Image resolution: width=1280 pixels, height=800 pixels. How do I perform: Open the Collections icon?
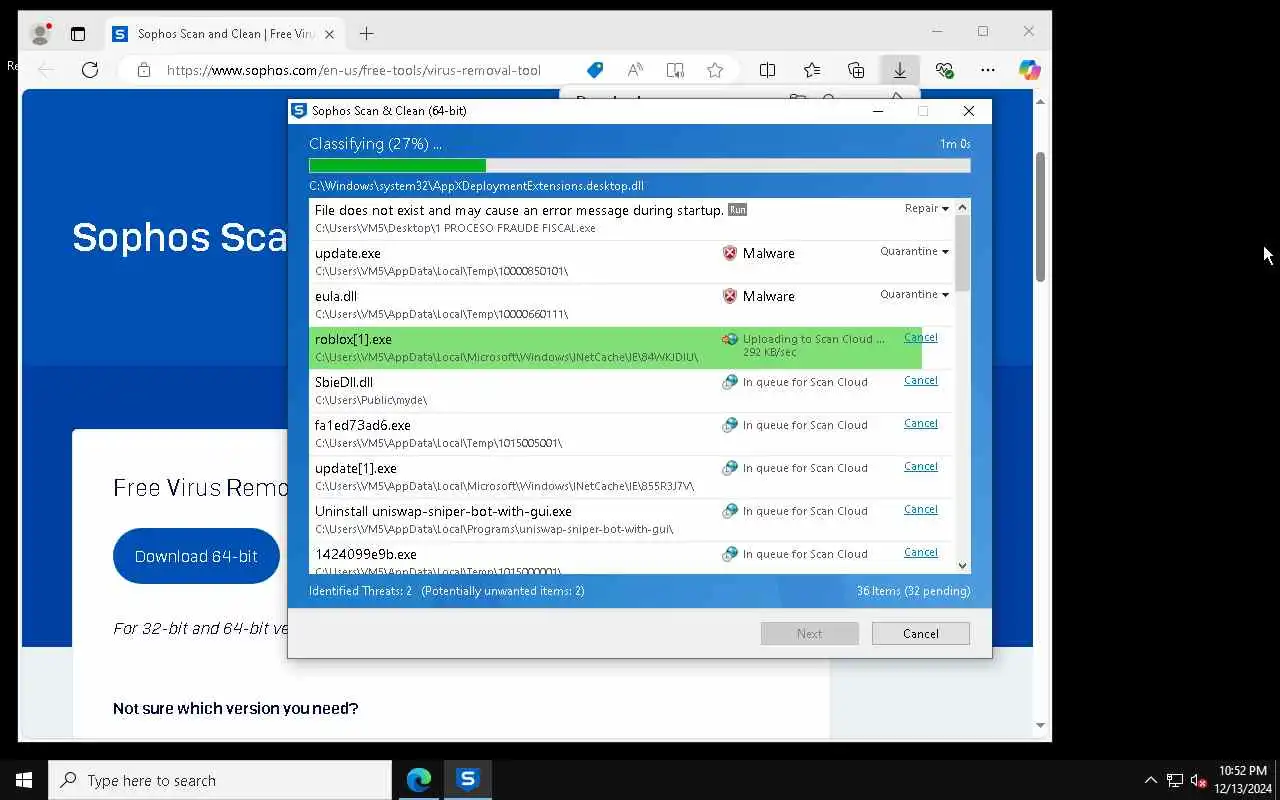pos(856,70)
